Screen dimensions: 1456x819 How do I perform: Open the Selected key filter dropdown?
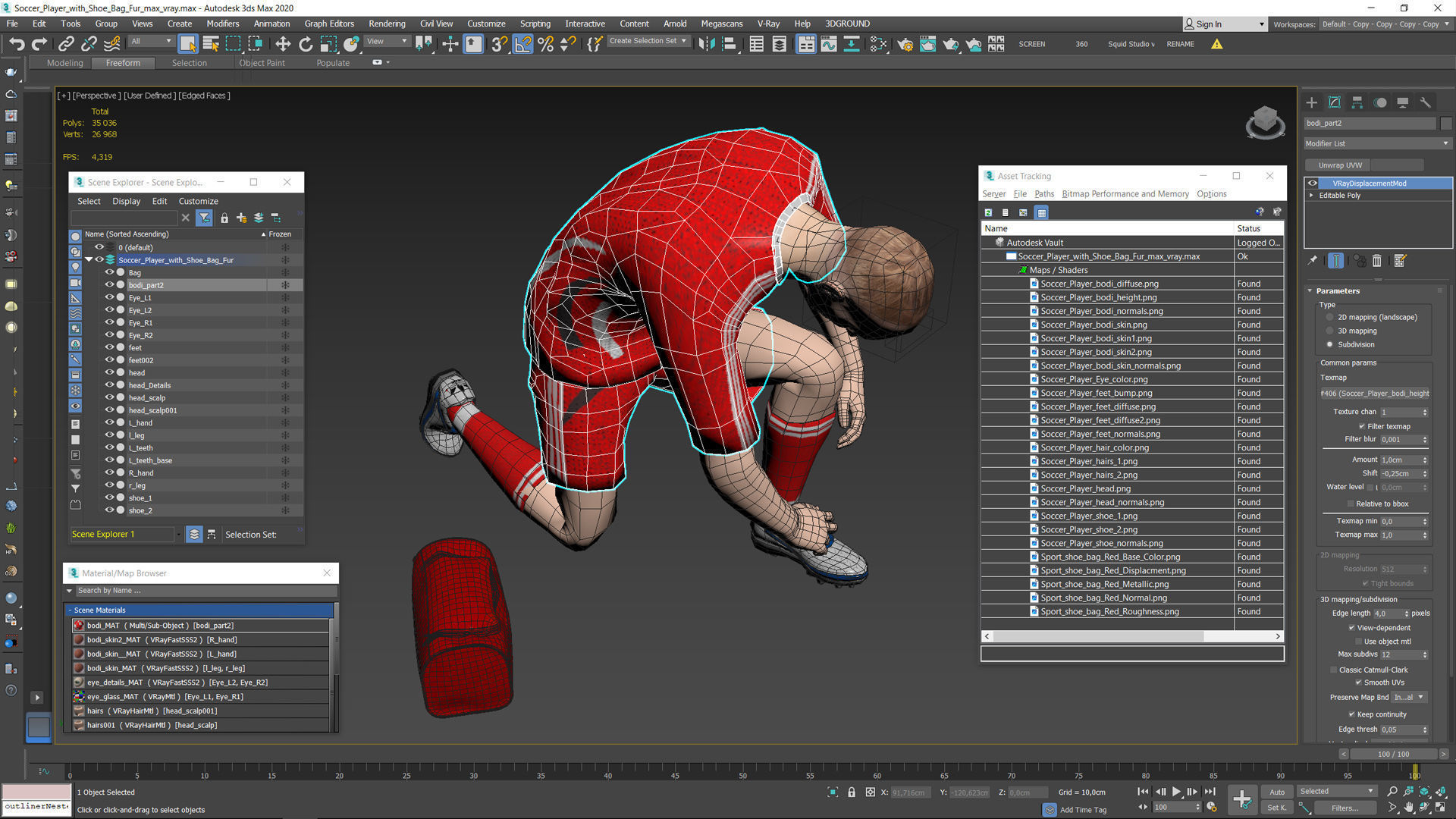(x=1337, y=792)
